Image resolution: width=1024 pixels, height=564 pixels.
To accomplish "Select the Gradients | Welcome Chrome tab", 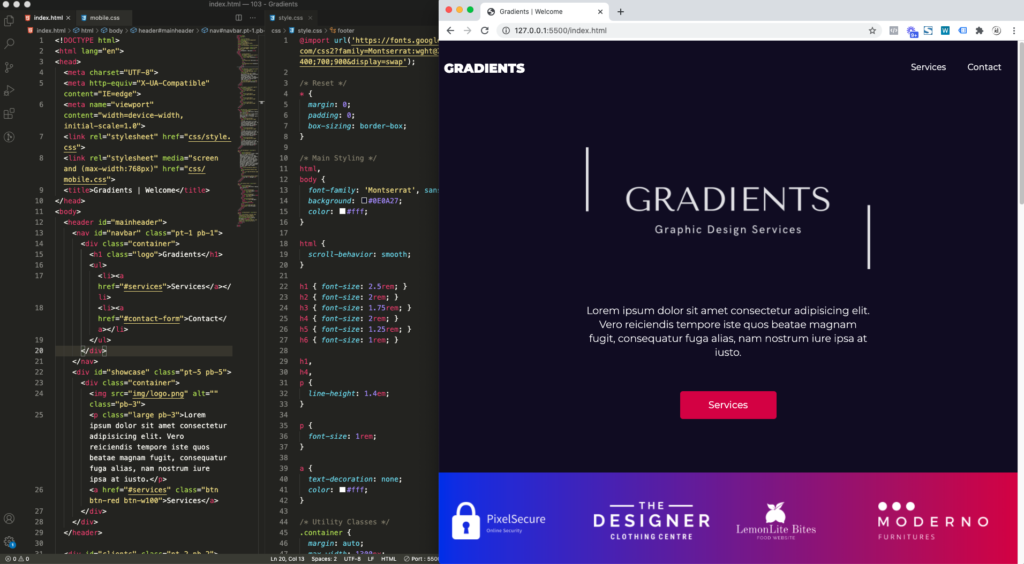I will [543, 12].
